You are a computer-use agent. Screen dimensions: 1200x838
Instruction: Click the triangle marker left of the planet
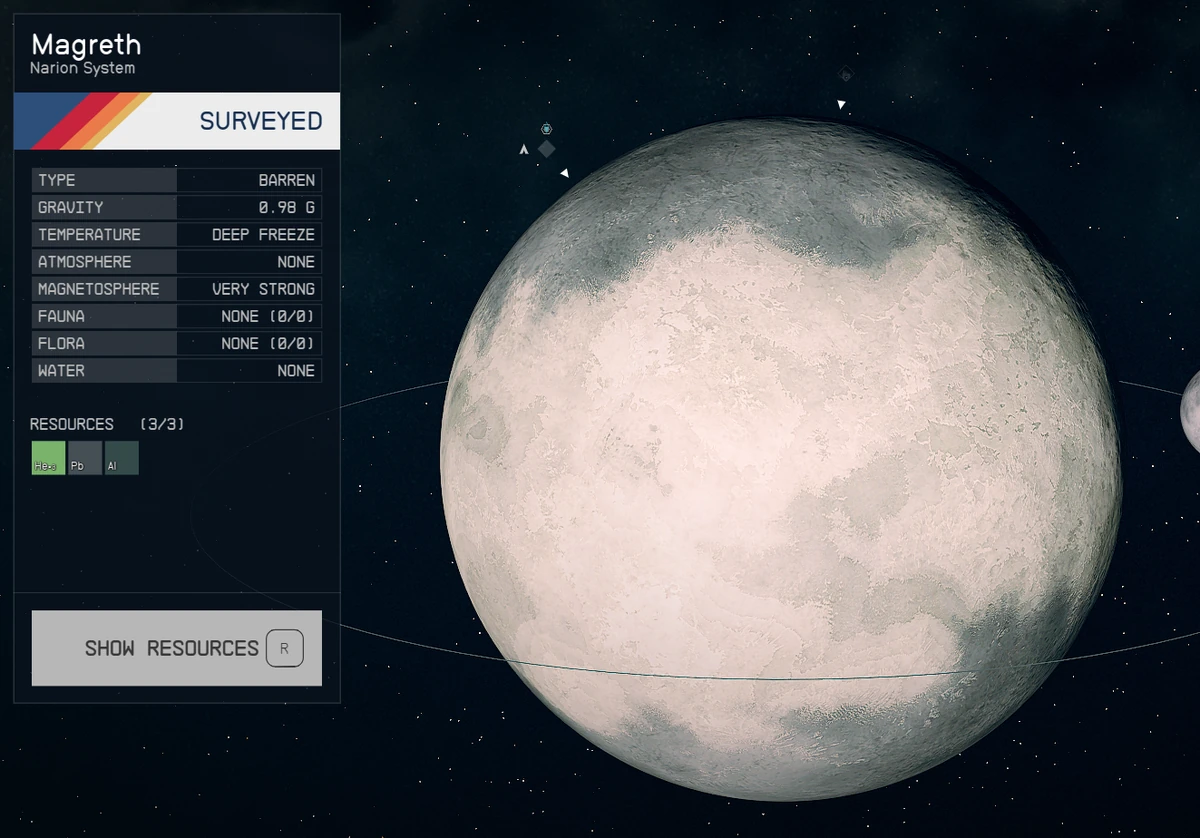564,172
